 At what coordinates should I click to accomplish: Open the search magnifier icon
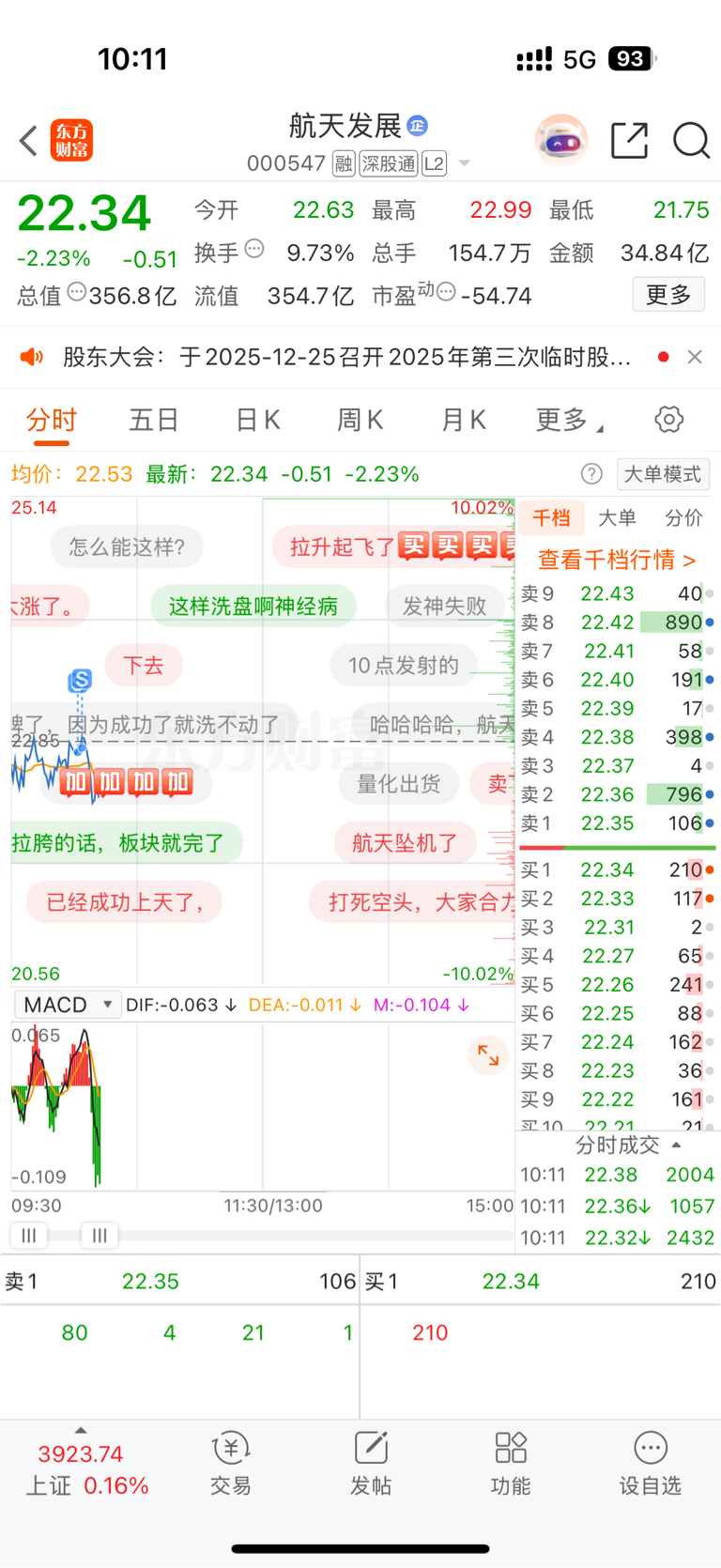[x=691, y=141]
